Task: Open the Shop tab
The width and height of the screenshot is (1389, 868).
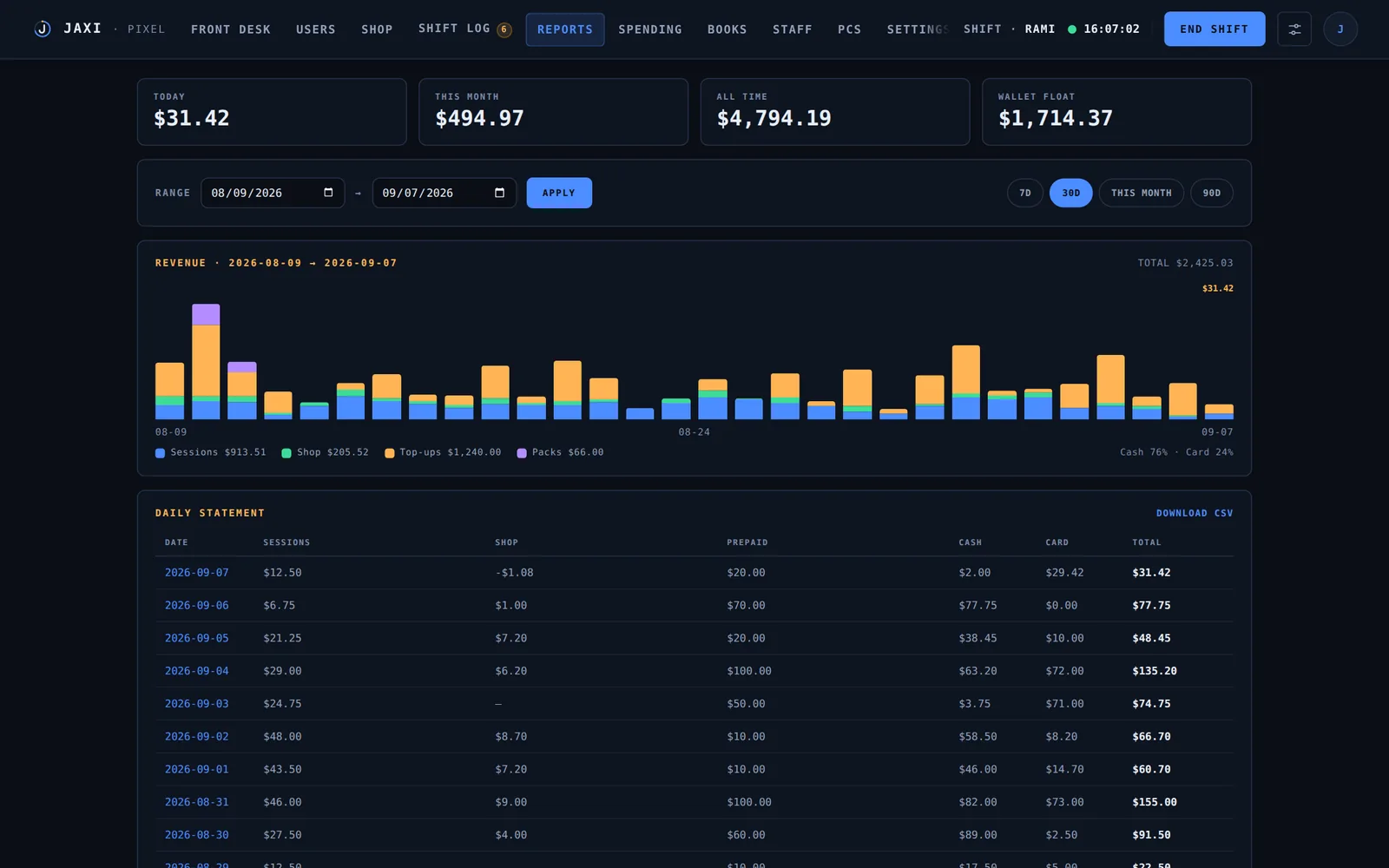Action: click(x=377, y=30)
